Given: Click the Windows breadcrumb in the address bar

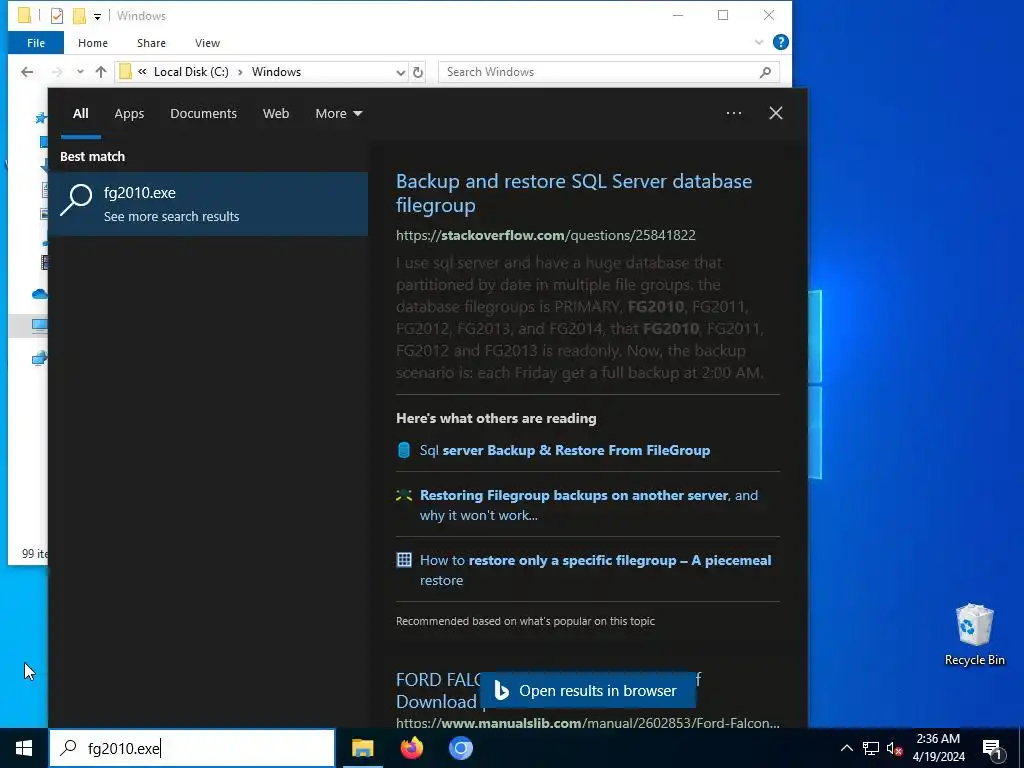Looking at the screenshot, I should coord(276,72).
